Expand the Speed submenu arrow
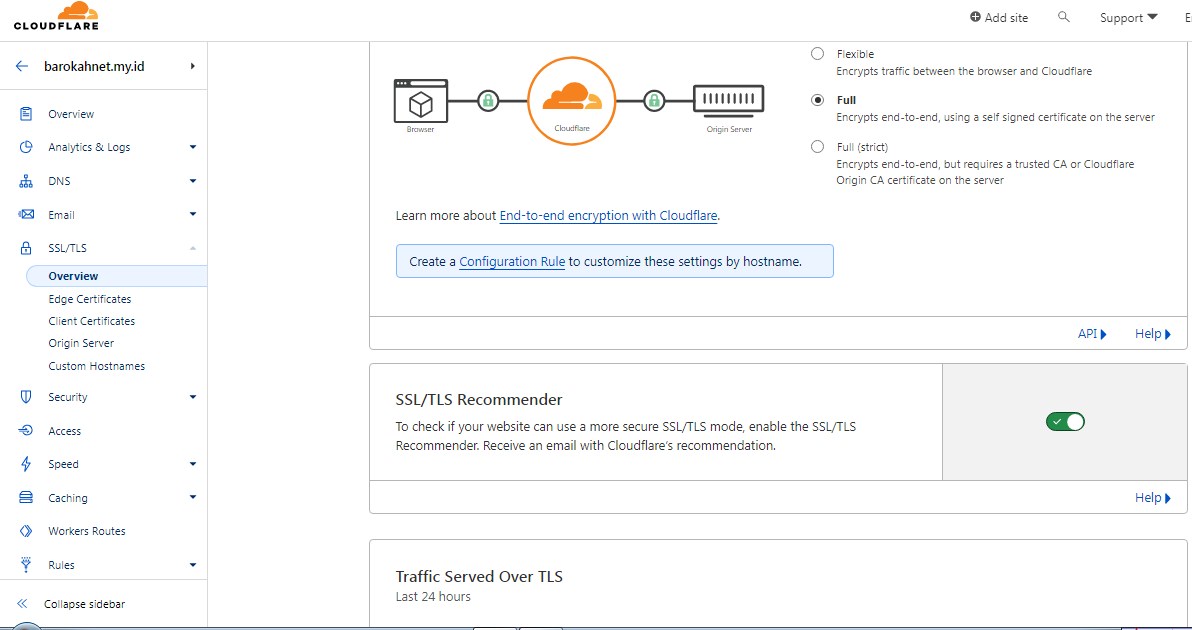Image resolution: width=1192 pixels, height=630 pixels. 193,464
